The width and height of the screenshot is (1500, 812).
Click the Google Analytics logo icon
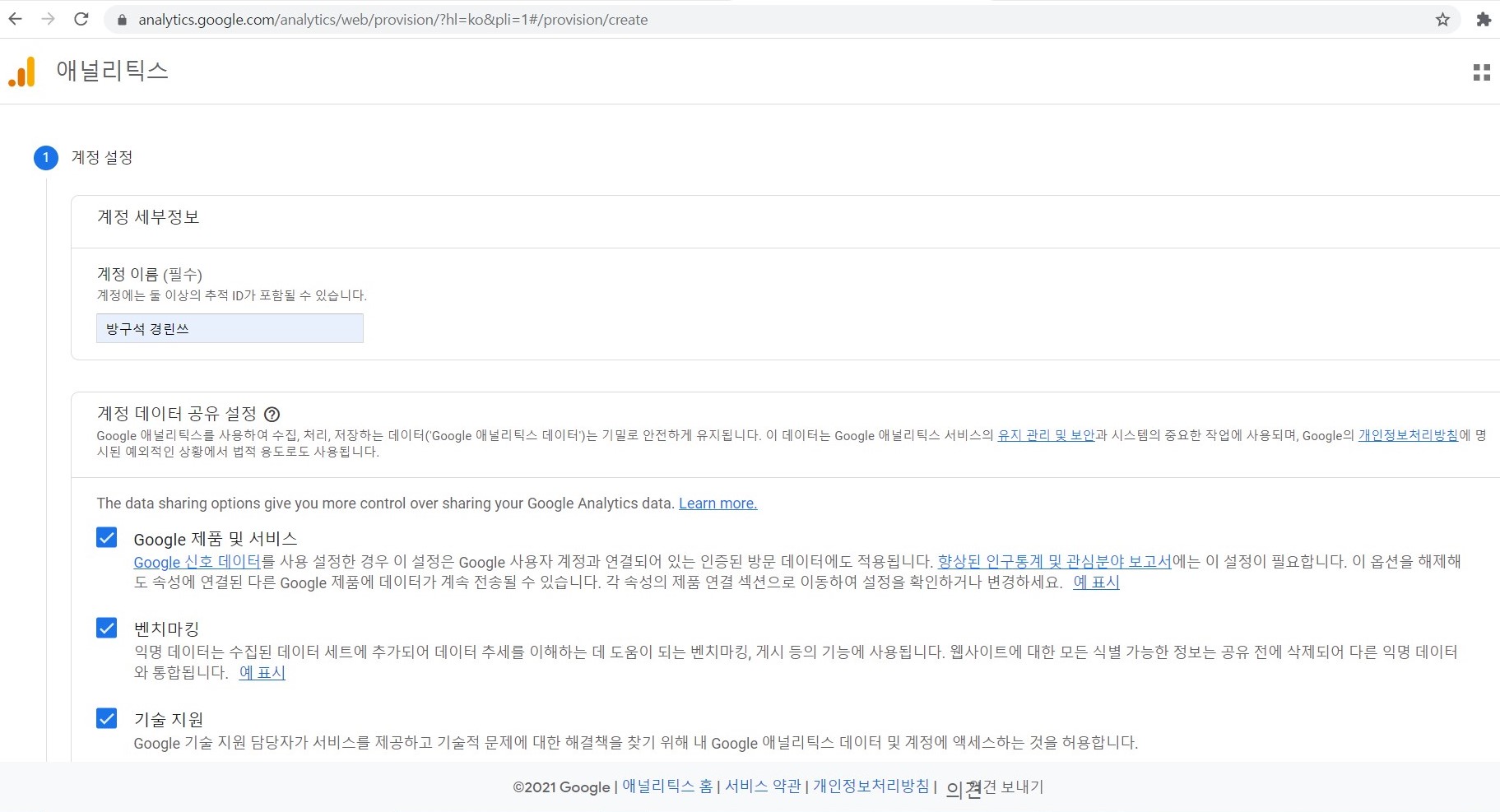[22, 72]
